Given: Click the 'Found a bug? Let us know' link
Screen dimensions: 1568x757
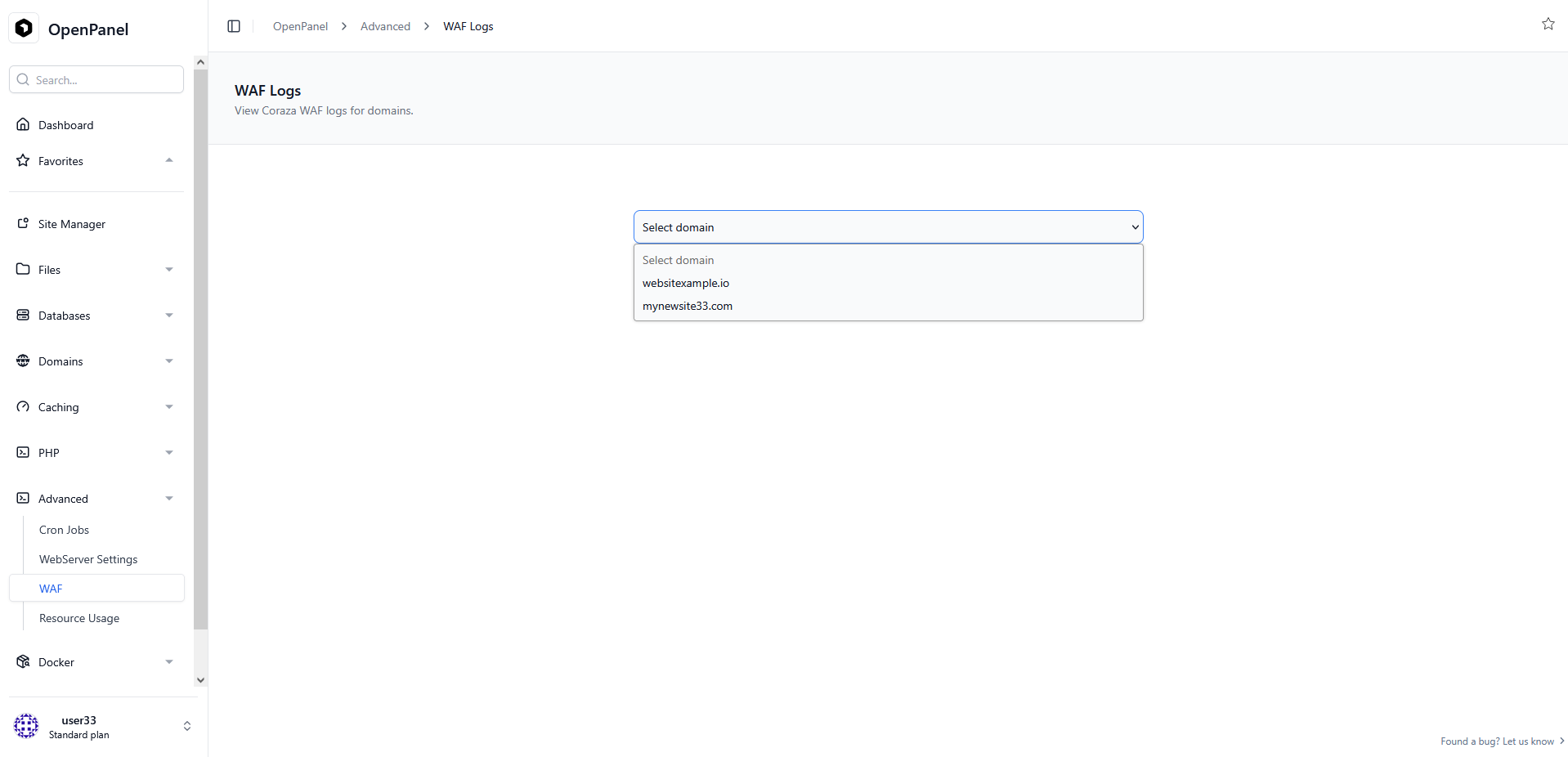Looking at the screenshot, I should tap(1497, 741).
